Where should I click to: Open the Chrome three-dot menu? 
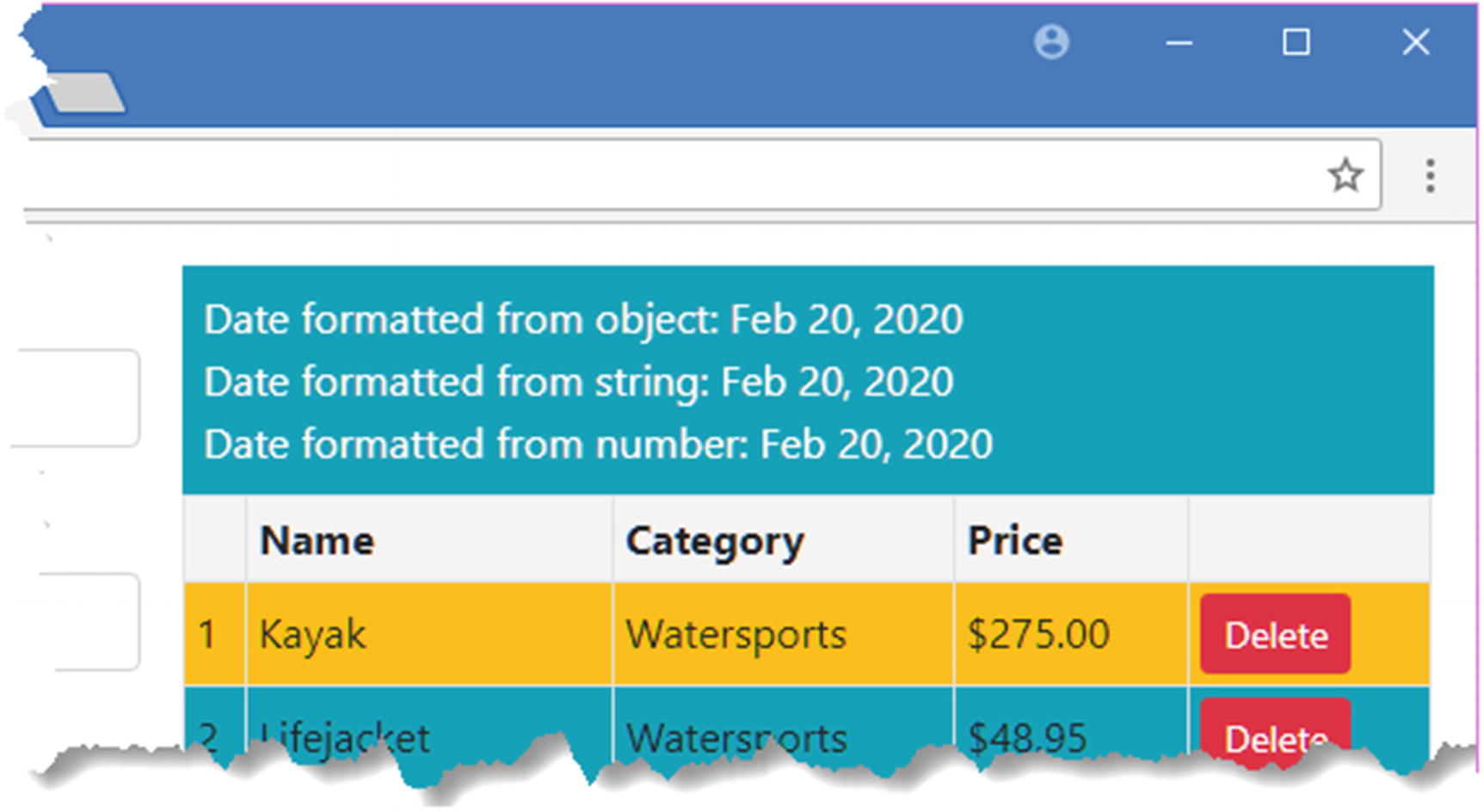(1430, 175)
